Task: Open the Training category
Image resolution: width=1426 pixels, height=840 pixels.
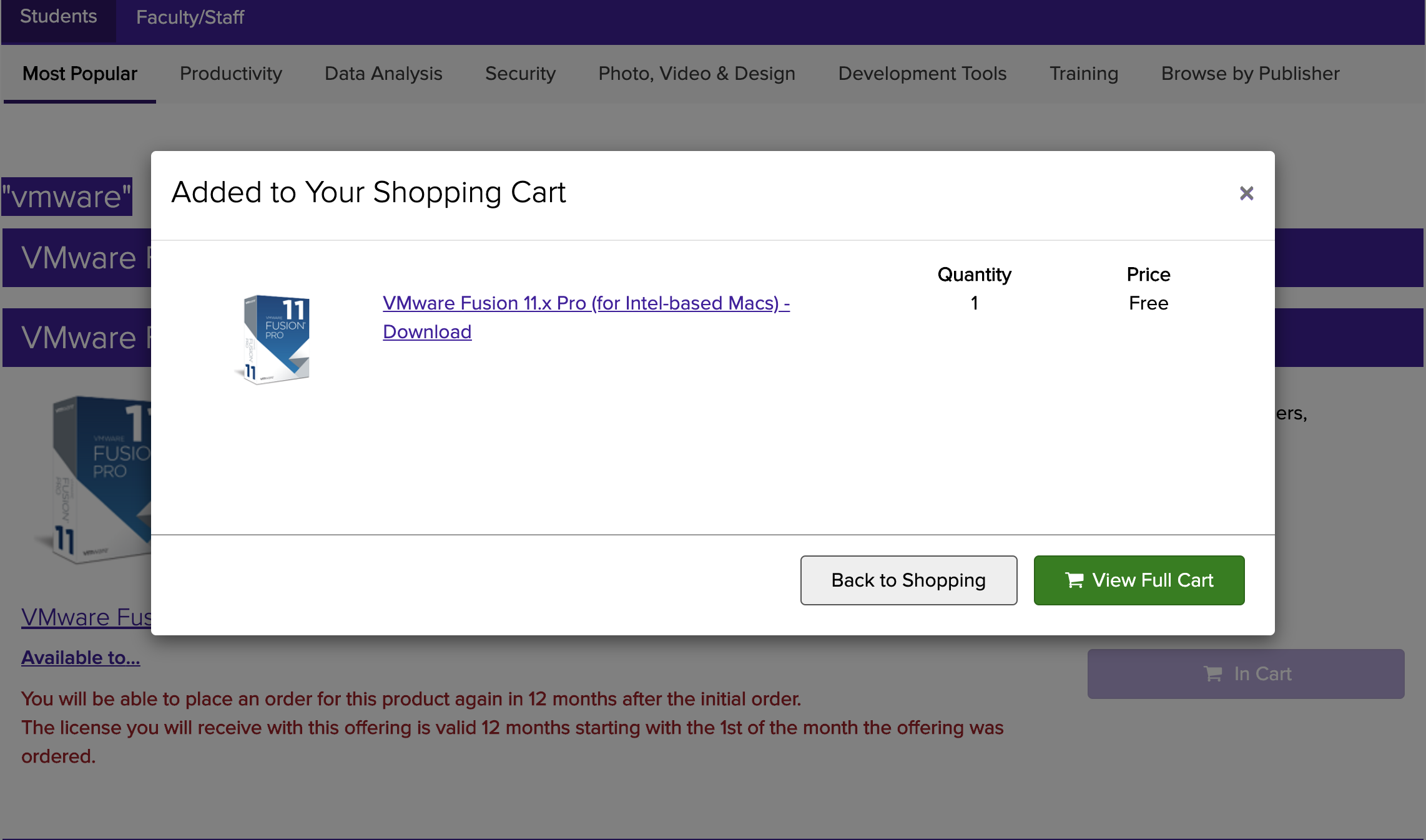Action: coord(1083,74)
